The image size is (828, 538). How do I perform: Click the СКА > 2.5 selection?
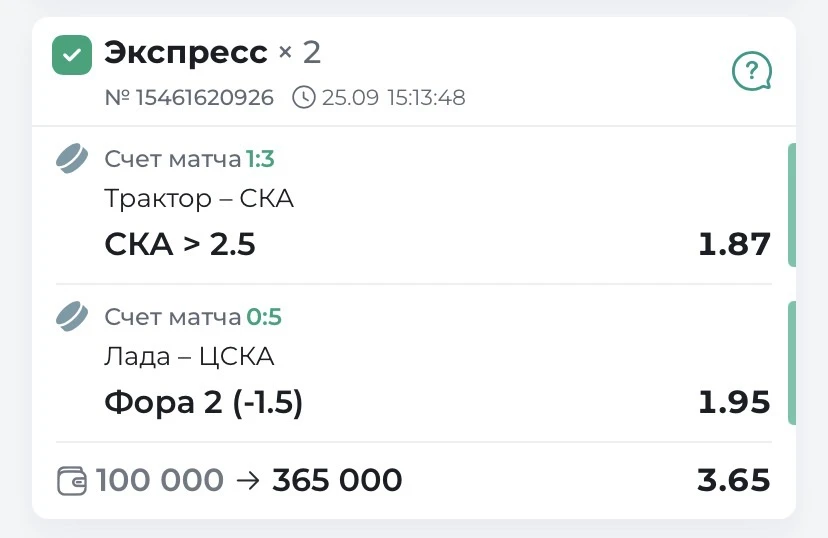(180, 244)
